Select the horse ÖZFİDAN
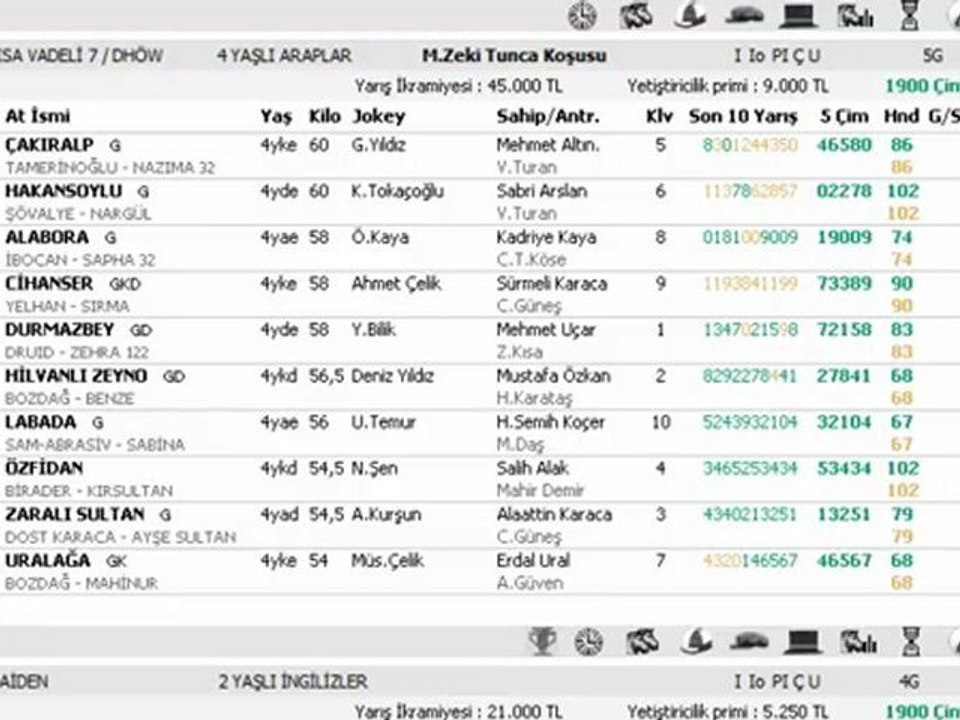The width and height of the screenshot is (960, 720). click(44, 468)
